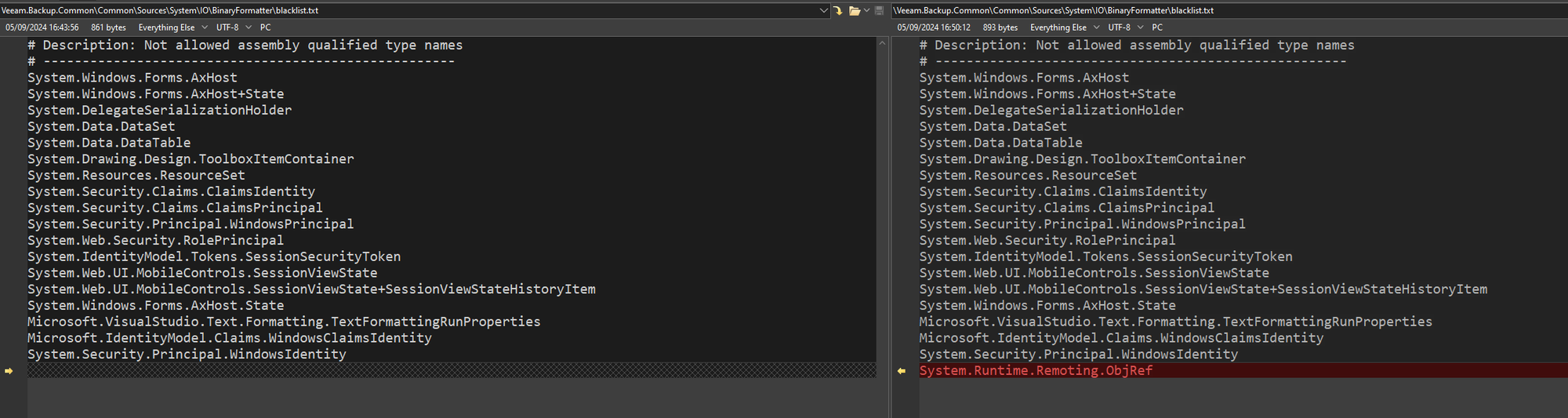Screen dimensions: 1568x418
Task: Click the left pane scrollbar up arrow
Action: [x=882, y=42]
